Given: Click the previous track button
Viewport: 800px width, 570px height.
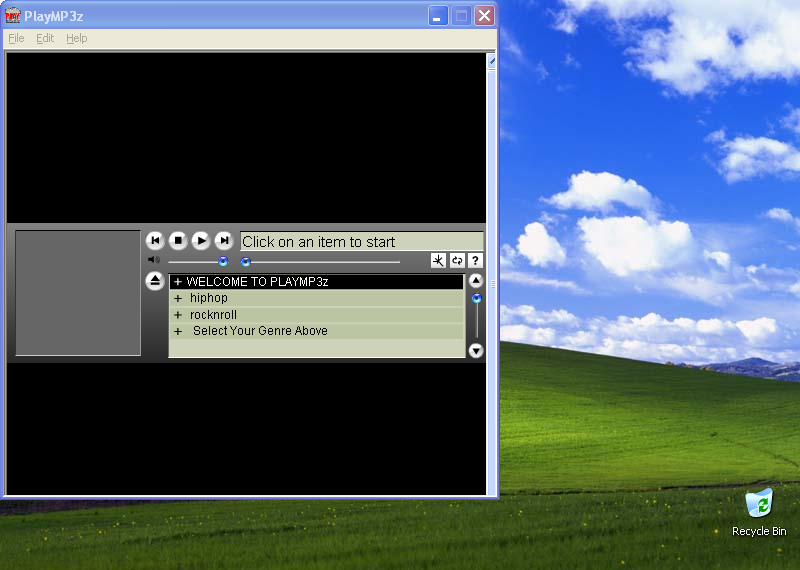Looking at the screenshot, I should pyautogui.click(x=155, y=240).
